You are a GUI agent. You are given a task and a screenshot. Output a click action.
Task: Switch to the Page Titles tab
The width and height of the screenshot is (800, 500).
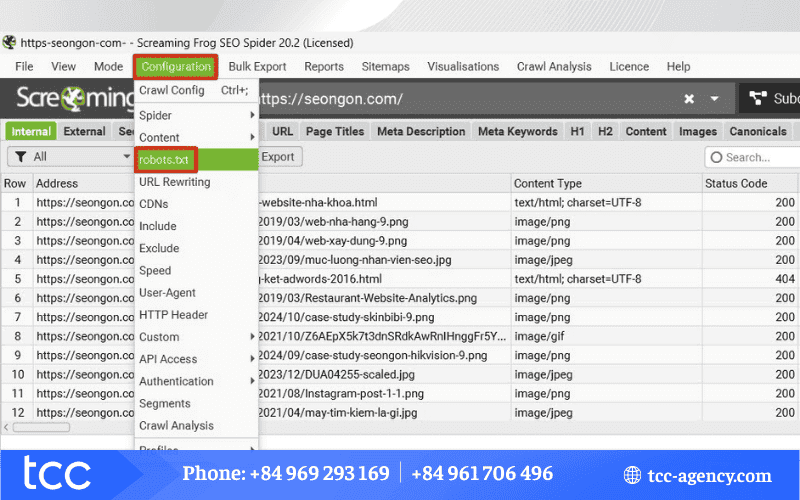pos(335,131)
